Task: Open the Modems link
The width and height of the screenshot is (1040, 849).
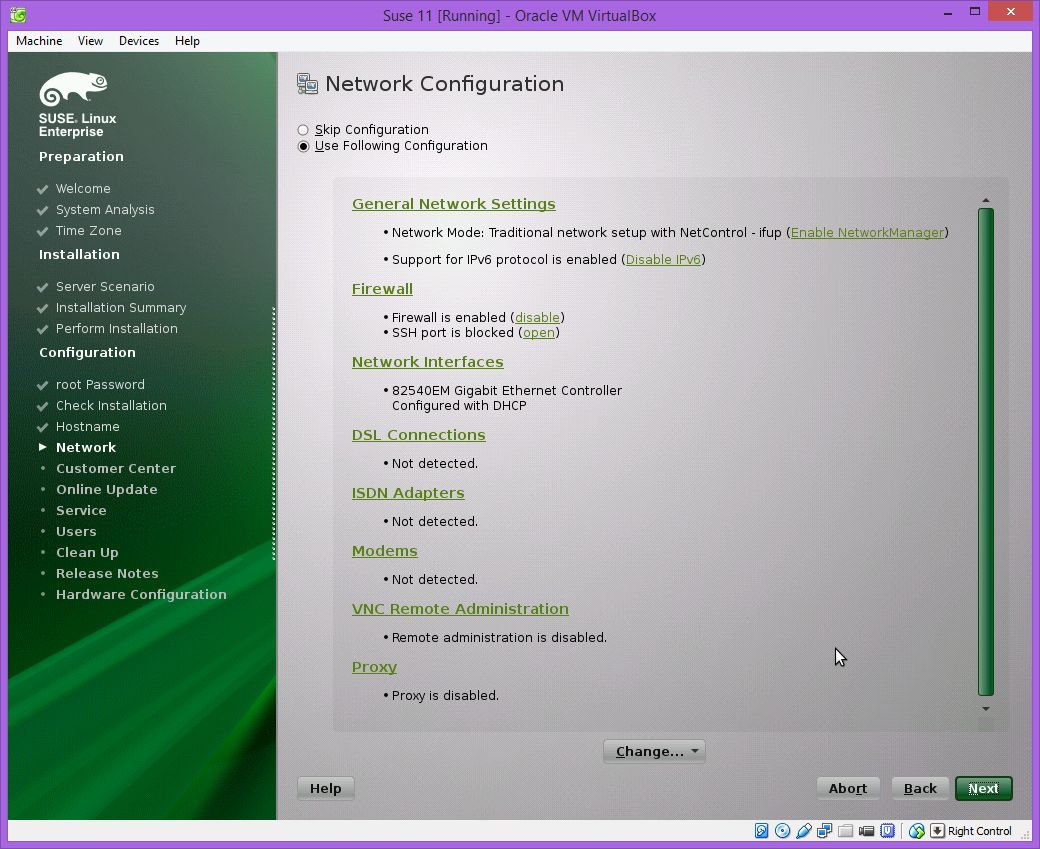Action: coord(385,551)
